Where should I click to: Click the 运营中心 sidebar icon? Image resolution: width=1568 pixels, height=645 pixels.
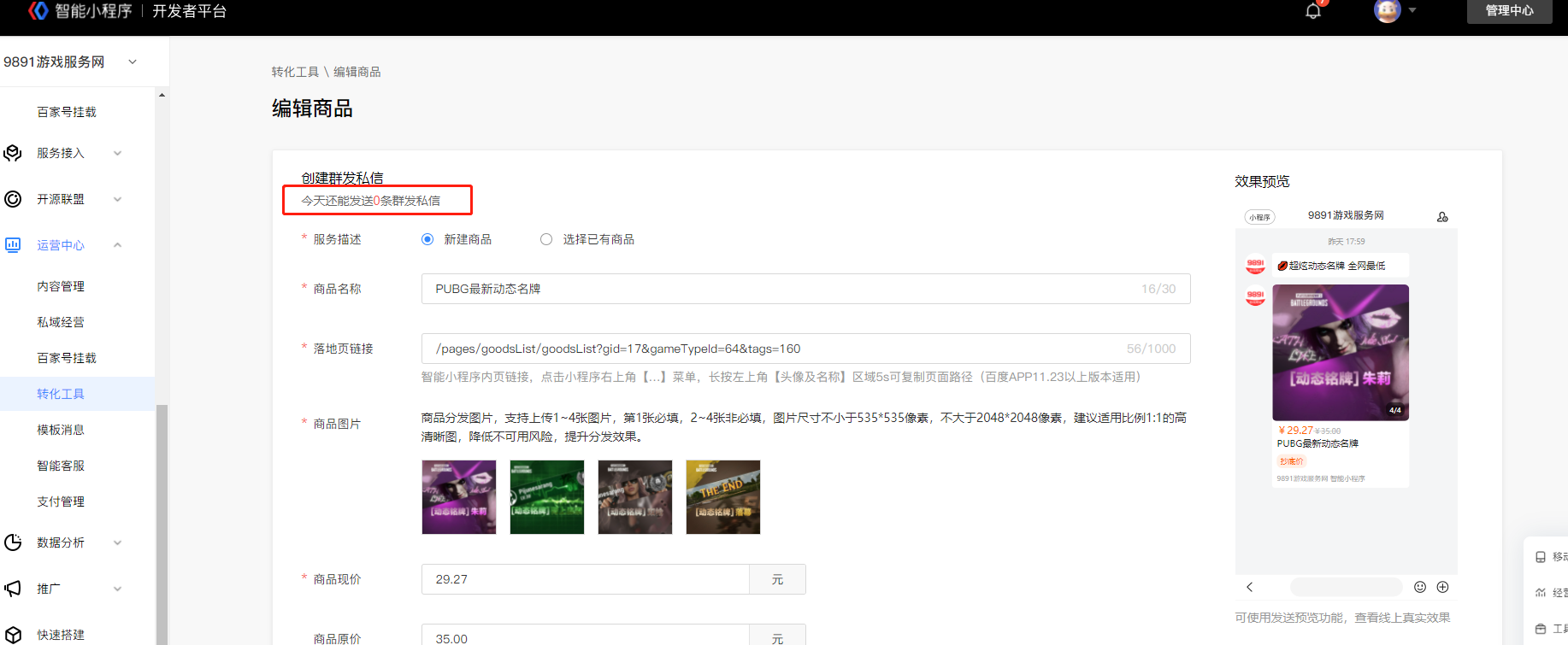click(x=13, y=245)
